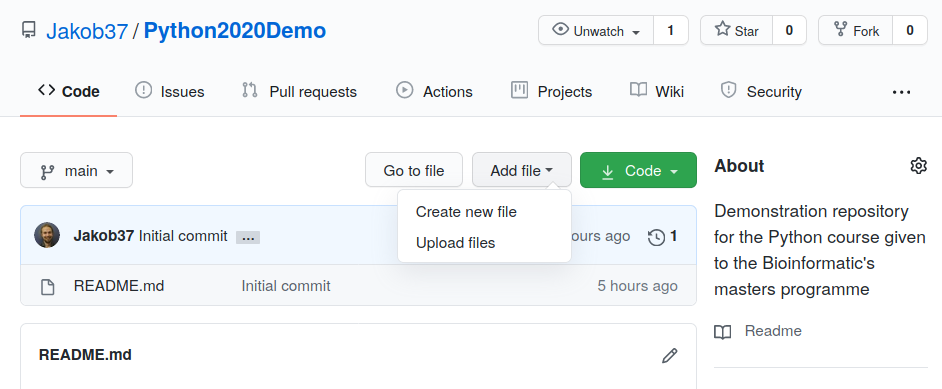Image resolution: width=942 pixels, height=389 pixels.
Task: Click the repository book icon beside Jakob37
Action: point(28,31)
